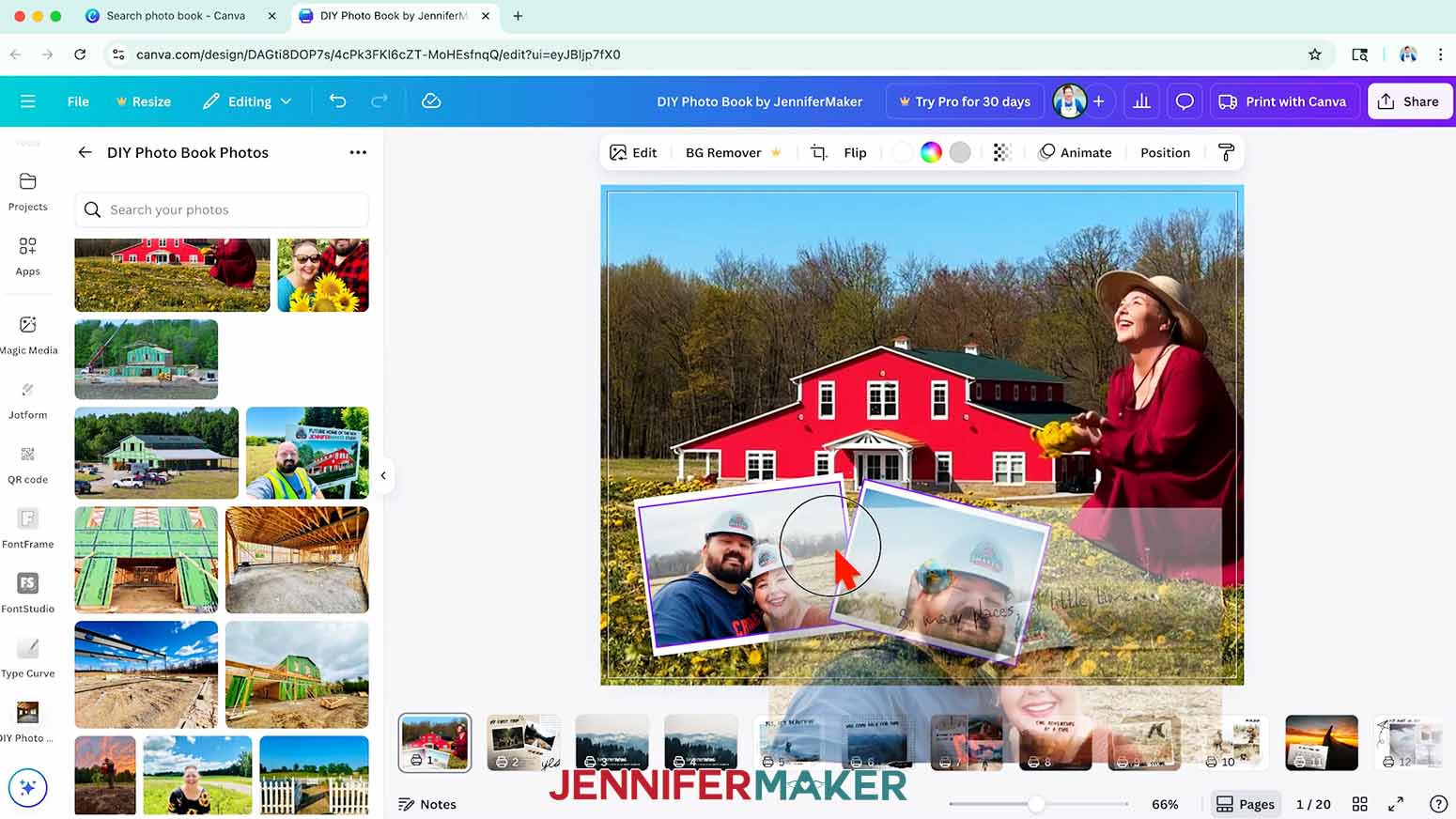
Task: Click Flip in the toolbar
Action: [x=855, y=152]
